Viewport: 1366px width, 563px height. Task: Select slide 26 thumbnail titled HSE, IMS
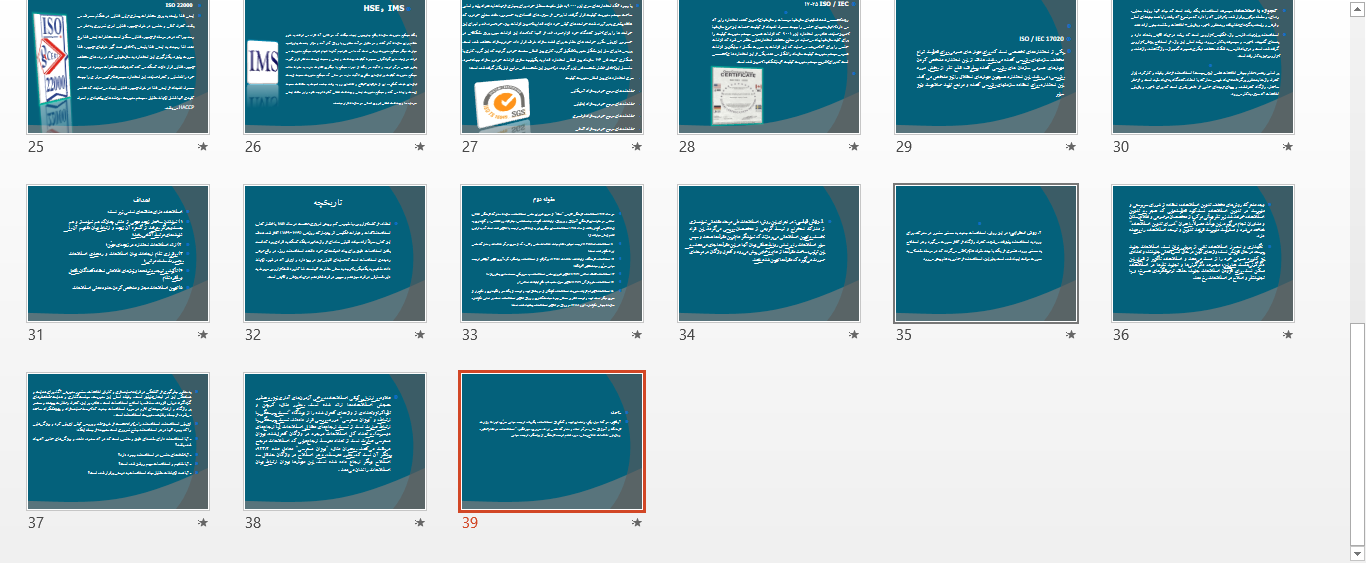(x=335, y=66)
